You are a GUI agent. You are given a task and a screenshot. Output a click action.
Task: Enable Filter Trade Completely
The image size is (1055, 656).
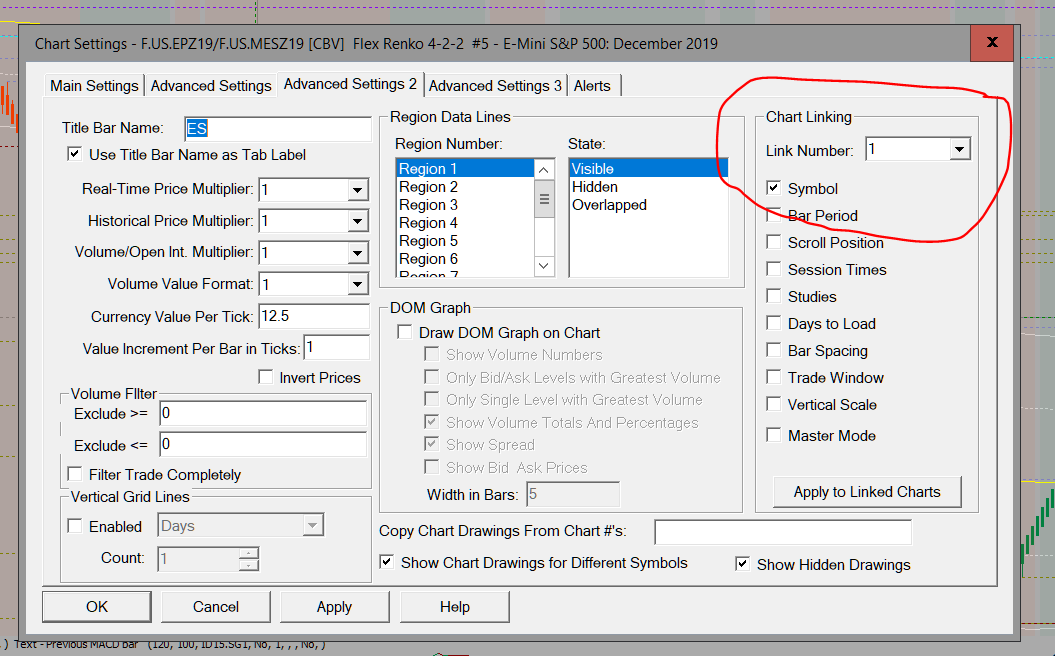[x=75, y=474]
